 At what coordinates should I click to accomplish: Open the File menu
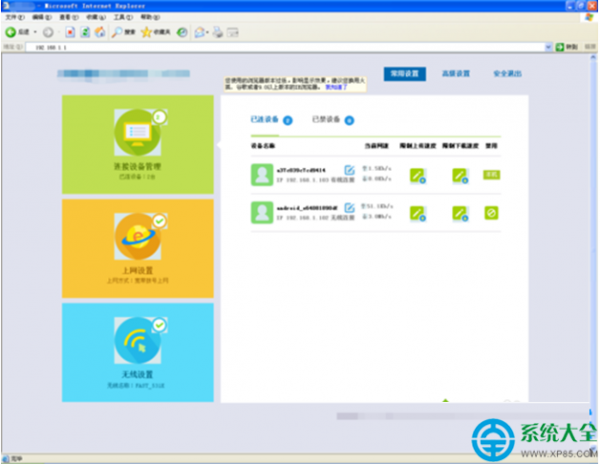15,17
